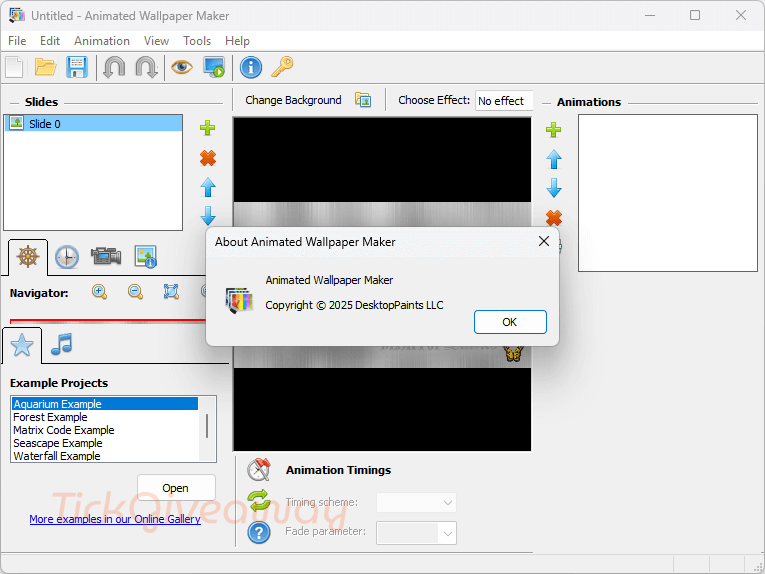Click the Change Background image icon

[363, 99]
